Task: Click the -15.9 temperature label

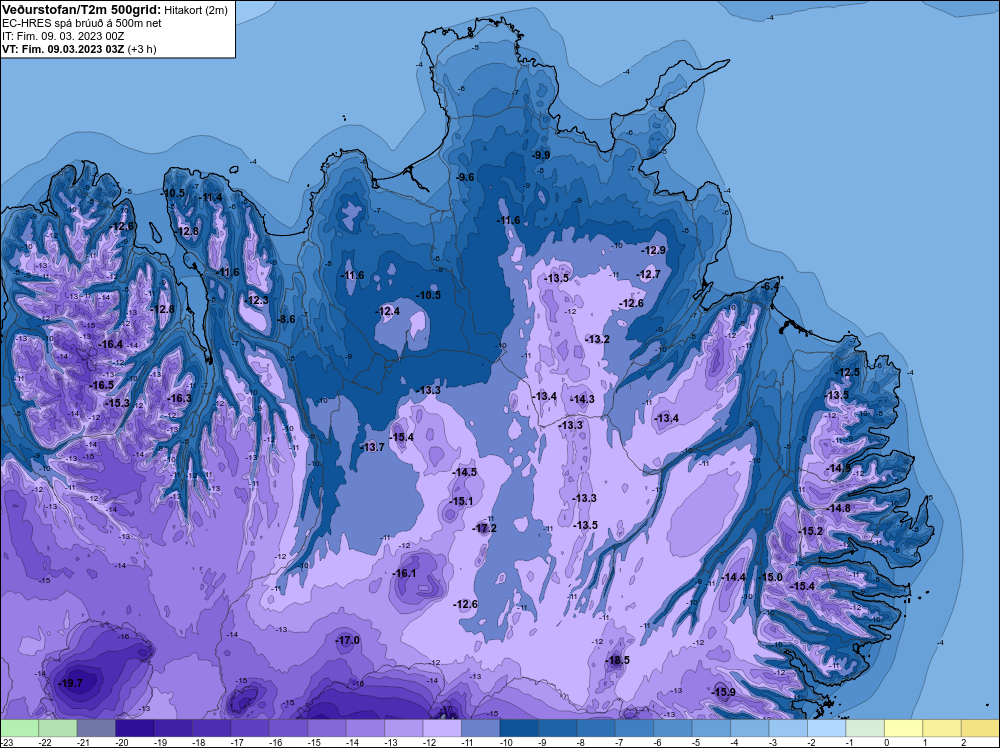Action: 723,692
